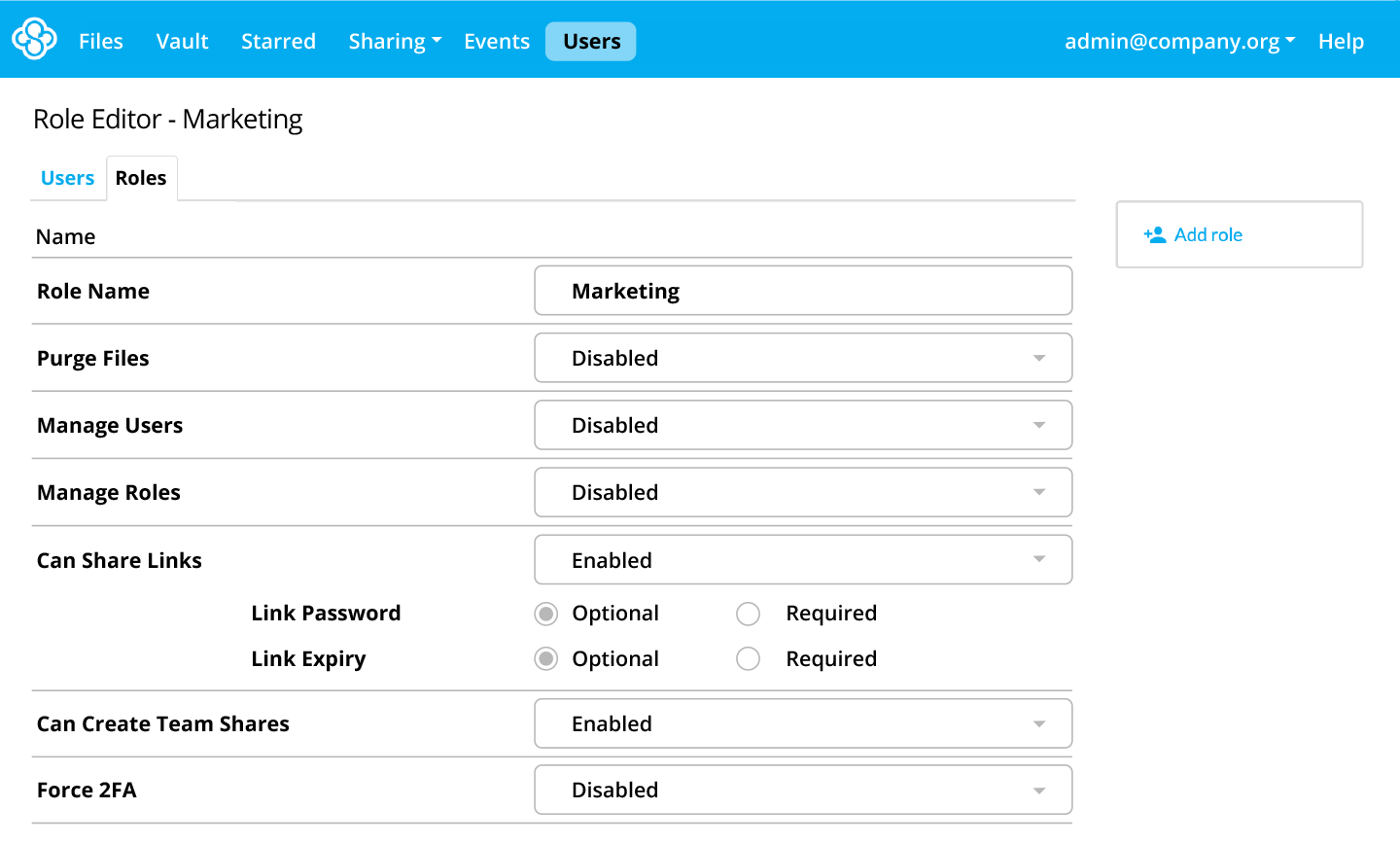Open the Can Create Team Shares dropdown
This screenshot has width=1400, height=845.
(803, 723)
